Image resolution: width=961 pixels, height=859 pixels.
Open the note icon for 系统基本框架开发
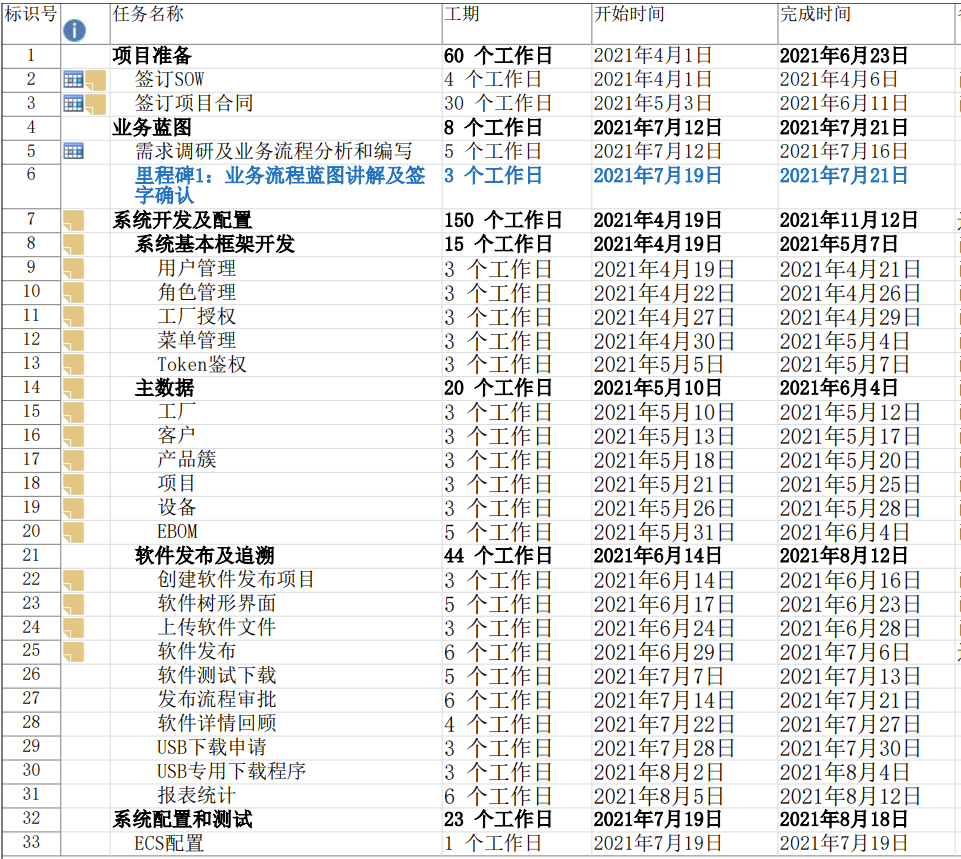pos(74,244)
